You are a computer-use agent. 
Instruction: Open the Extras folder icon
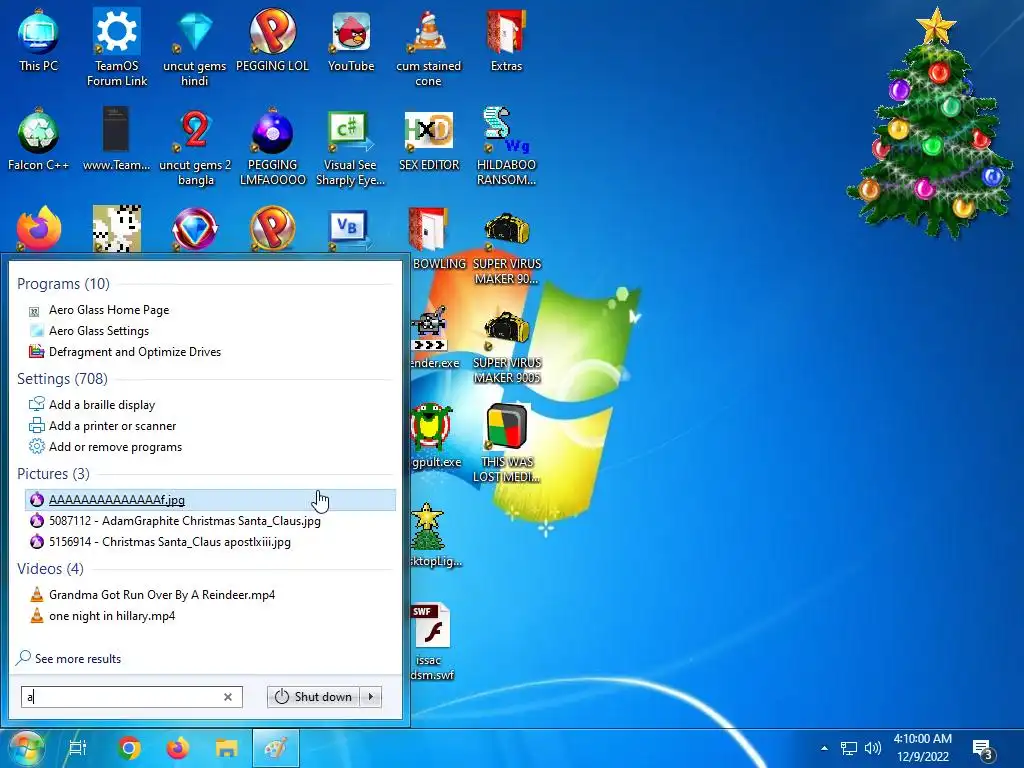(x=506, y=40)
